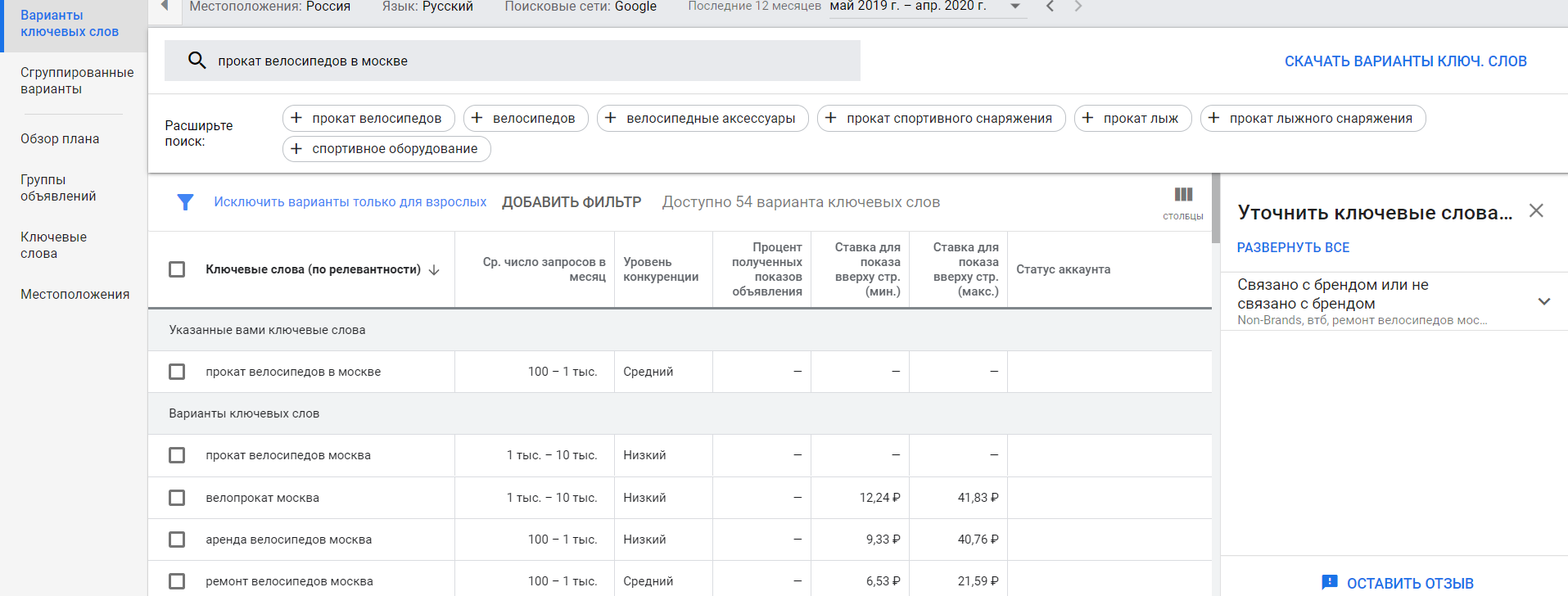Click sort arrow beside keywords by relevance
The image size is (1568, 596).
(434, 269)
